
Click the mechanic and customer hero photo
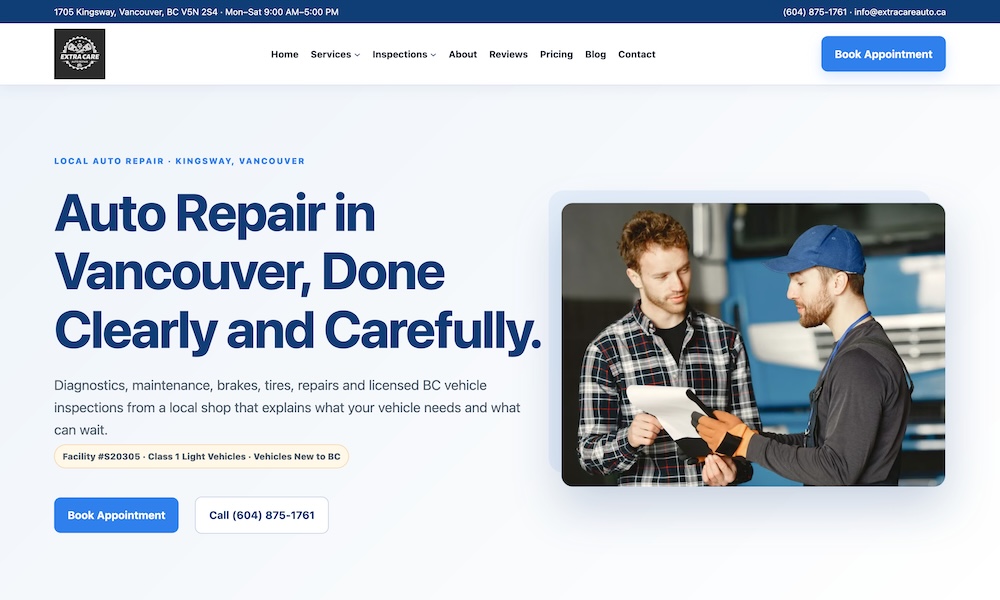(753, 344)
